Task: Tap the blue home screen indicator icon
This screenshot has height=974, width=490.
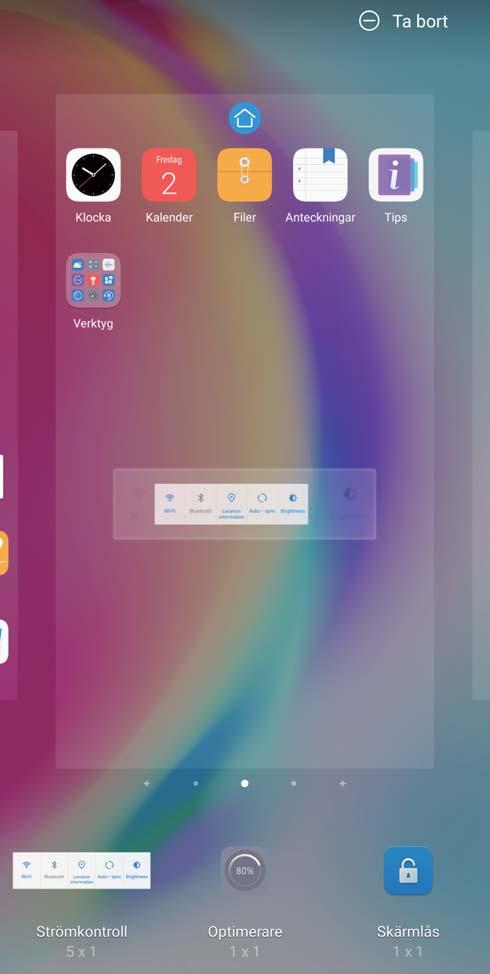Action: pos(245,118)
